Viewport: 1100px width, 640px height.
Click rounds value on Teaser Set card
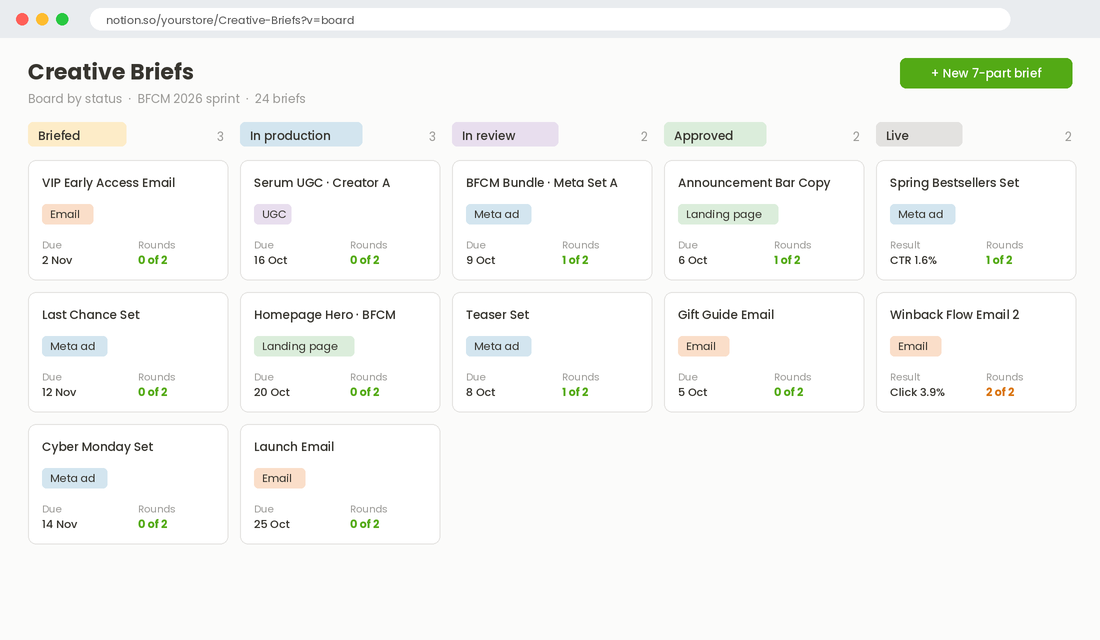click(x=575, y=392)
